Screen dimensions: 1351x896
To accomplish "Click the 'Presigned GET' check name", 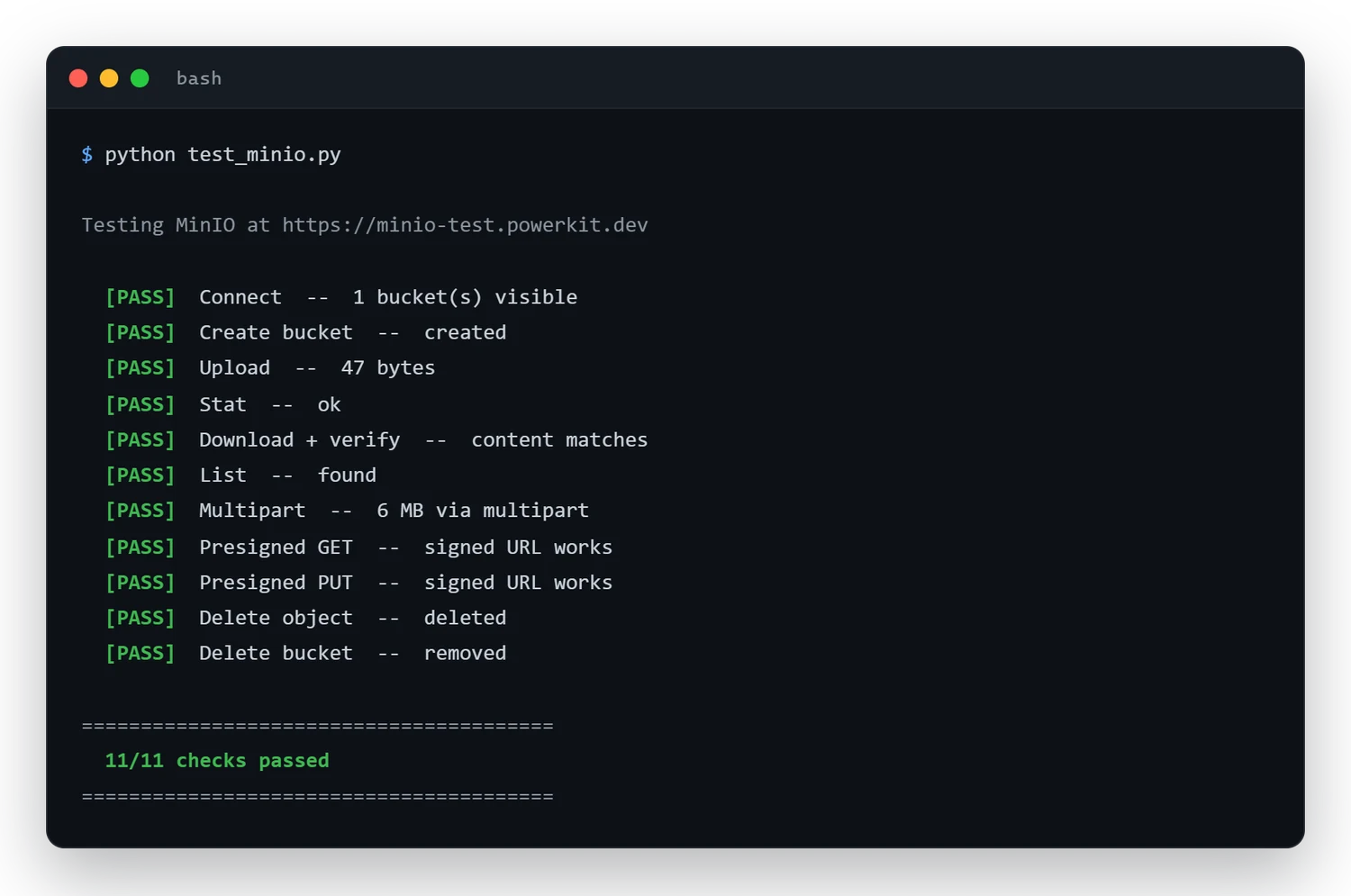I will (x=276, y=548).
